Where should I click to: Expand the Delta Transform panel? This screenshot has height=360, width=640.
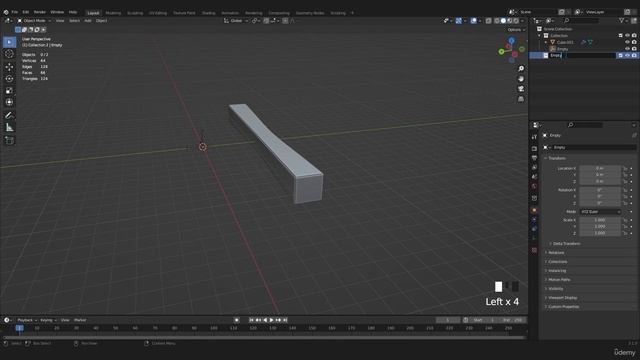pyautogui.click(x=567, y=244)
